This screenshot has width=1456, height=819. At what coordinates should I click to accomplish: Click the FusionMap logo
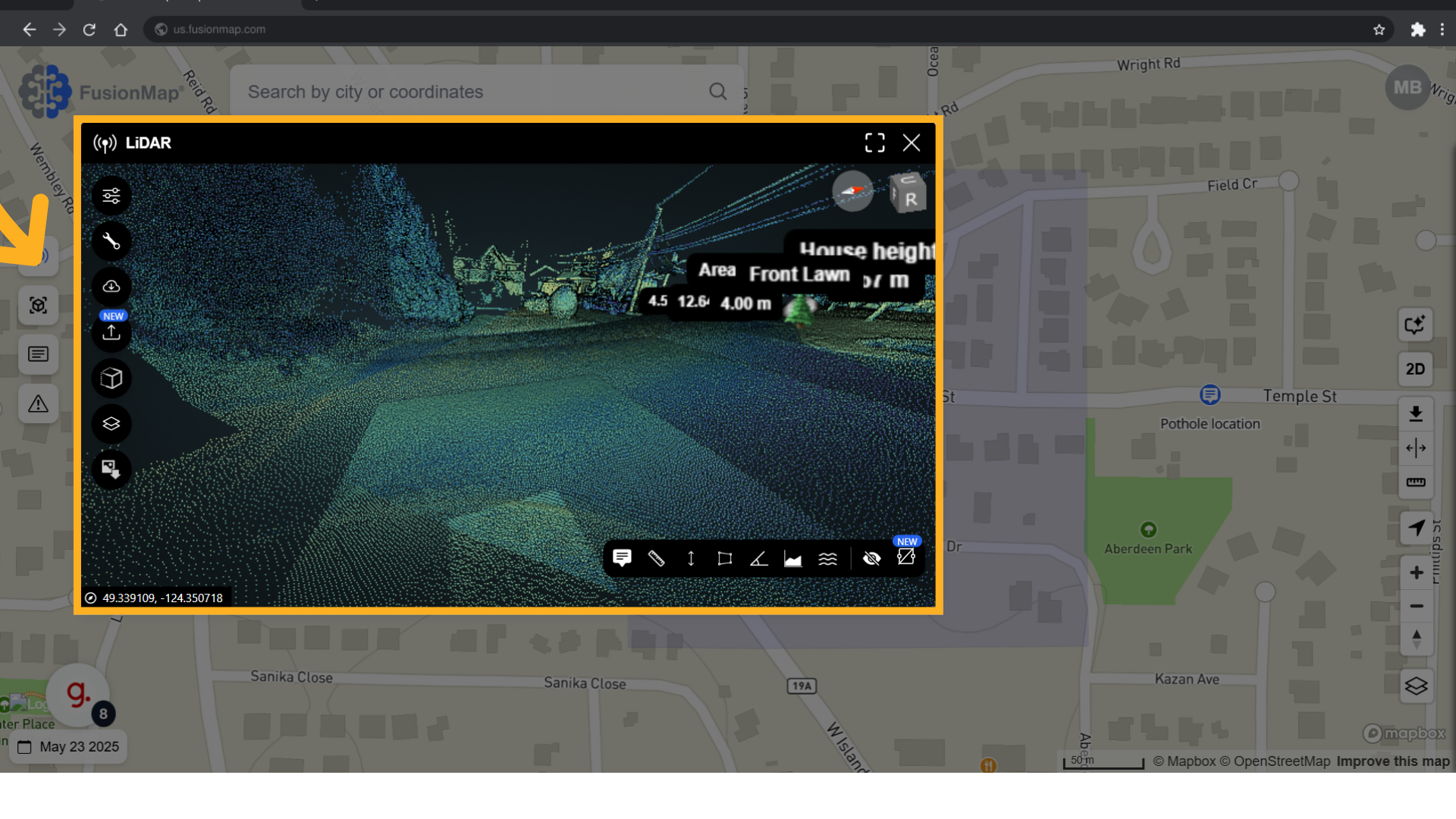(x=102, y=92)
